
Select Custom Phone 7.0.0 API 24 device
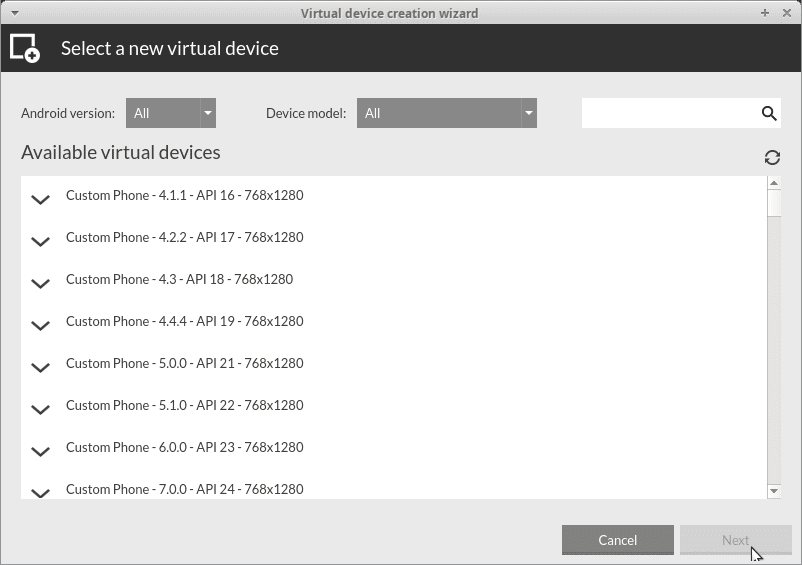(x=185, y=489)
